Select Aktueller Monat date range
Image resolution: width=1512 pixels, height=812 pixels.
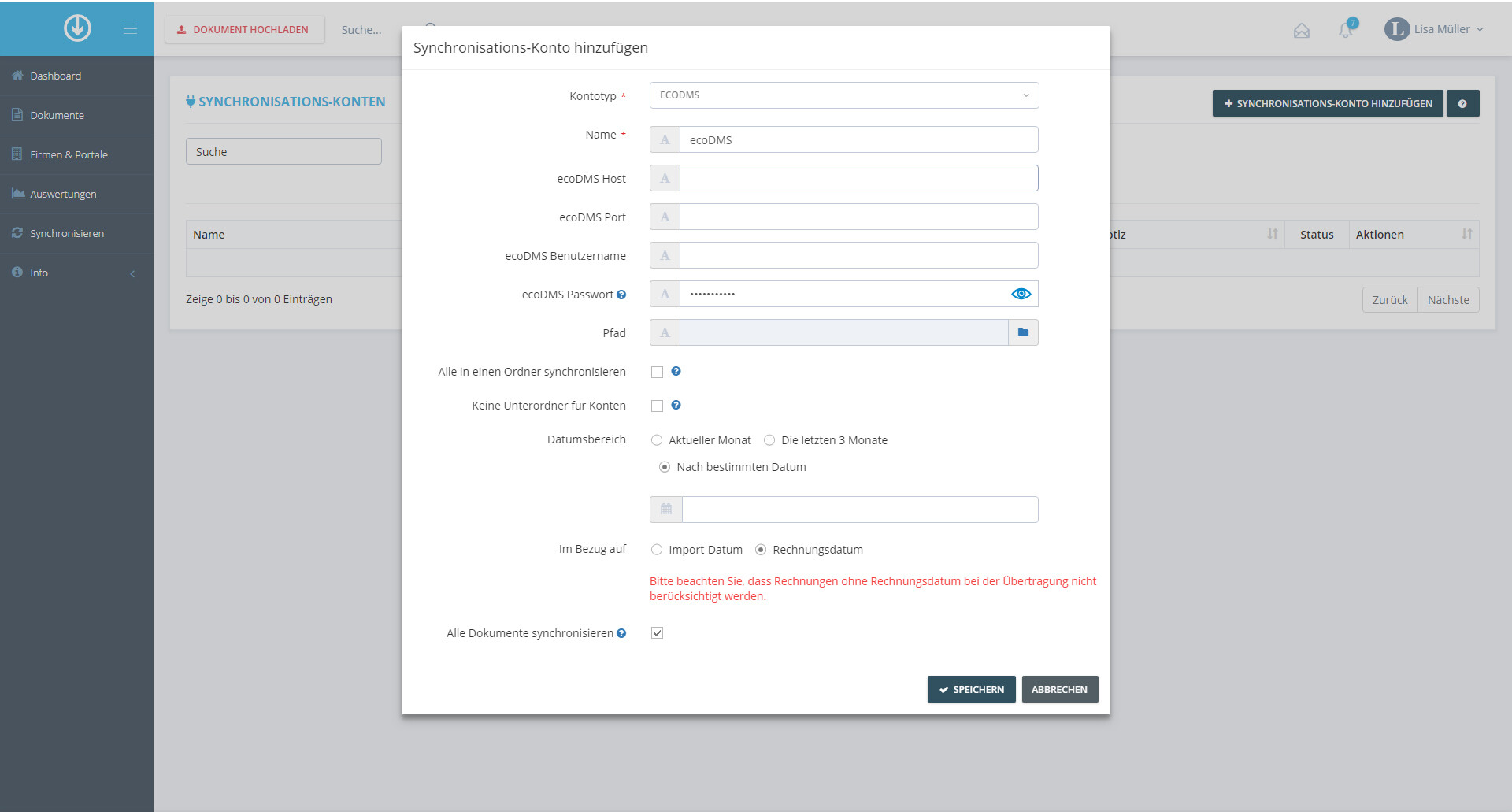pyautogui.click(x=657, y=440)
